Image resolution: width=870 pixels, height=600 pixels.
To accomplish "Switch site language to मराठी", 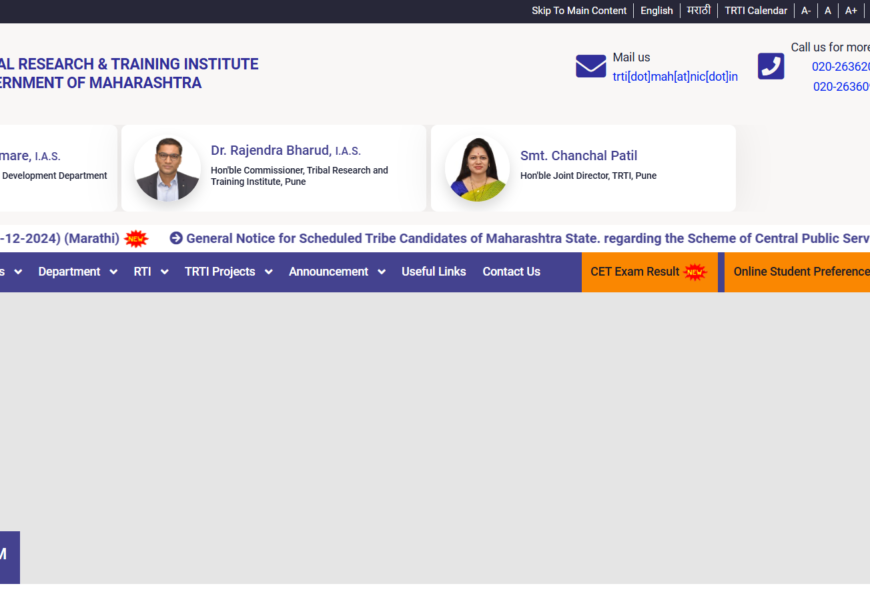I will 699,11.
